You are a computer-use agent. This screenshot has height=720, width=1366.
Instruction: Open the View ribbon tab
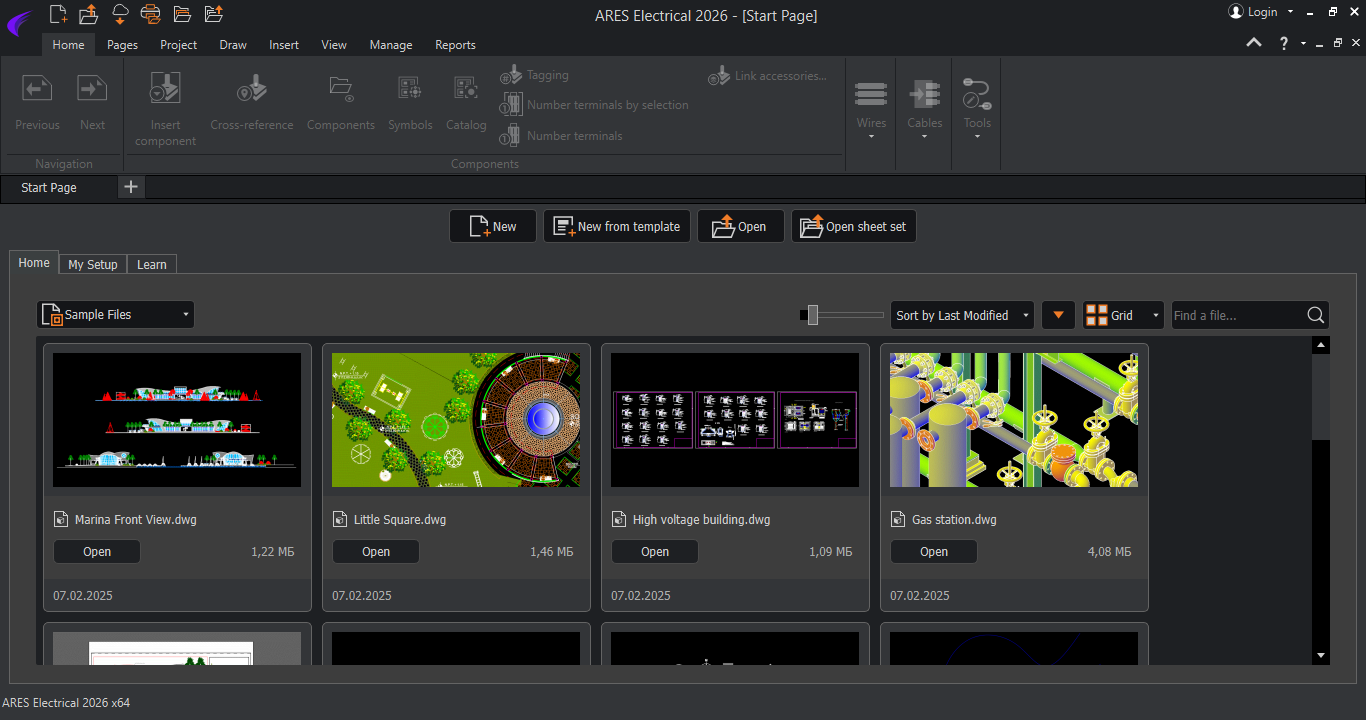click(334, 45)
